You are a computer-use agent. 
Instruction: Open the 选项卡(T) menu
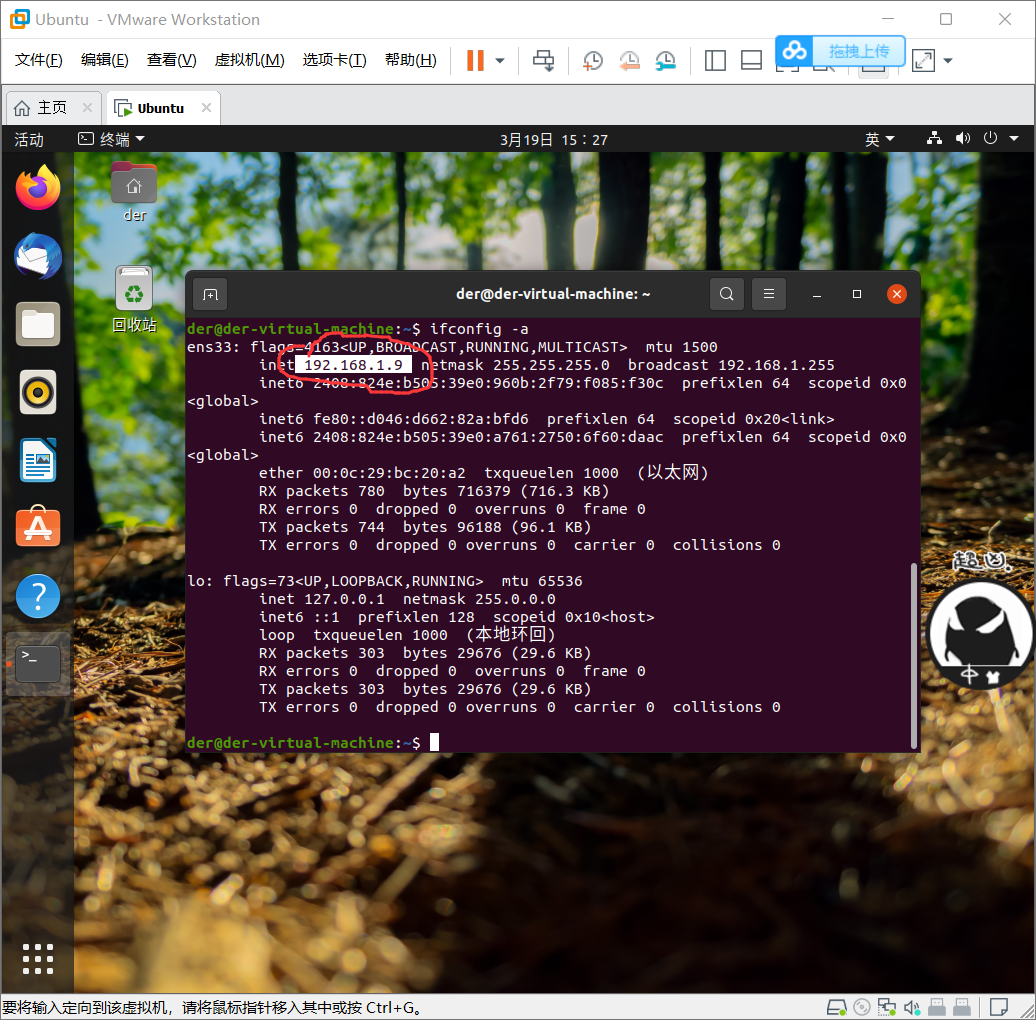(334, 60)
